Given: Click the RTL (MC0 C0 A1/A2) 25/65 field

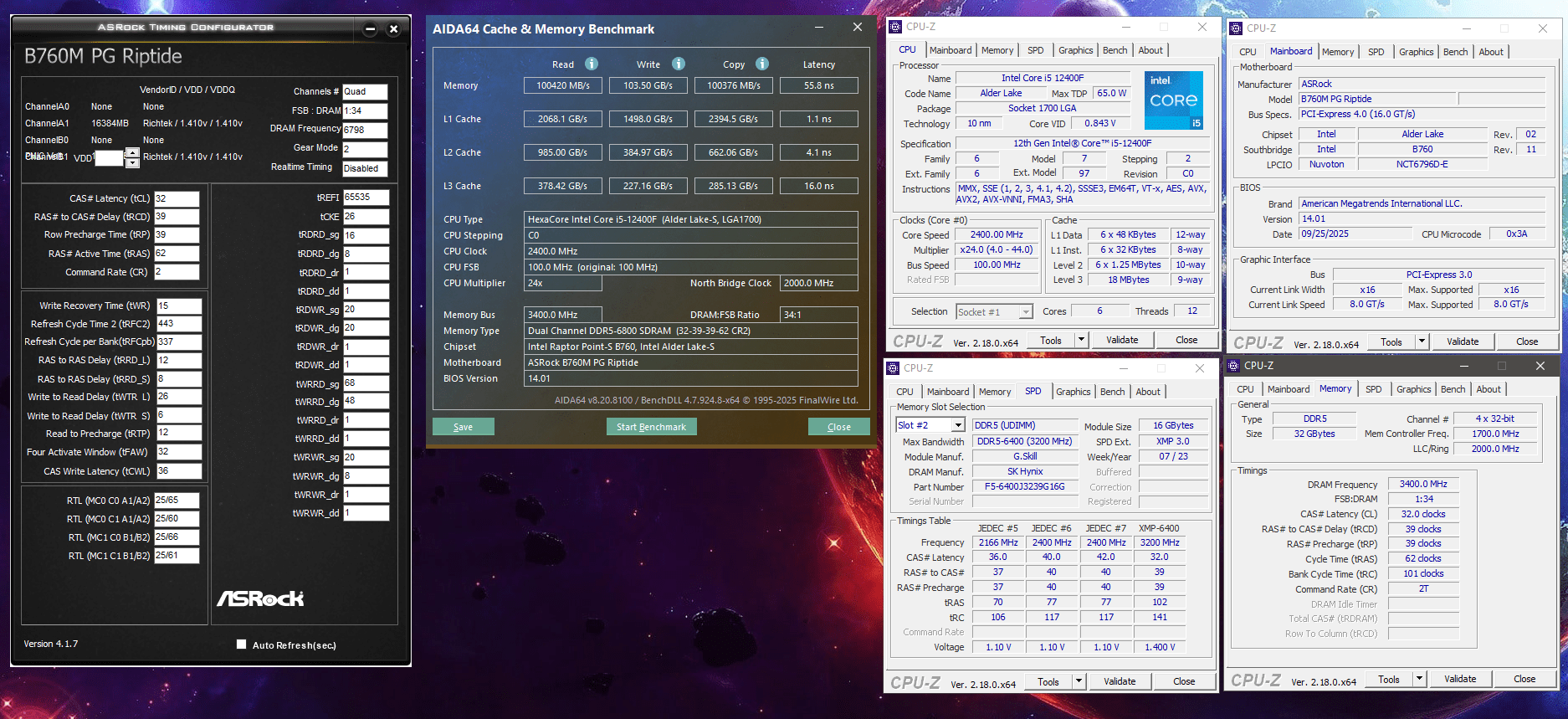Looking at the screenshot, I should (177, 500).
